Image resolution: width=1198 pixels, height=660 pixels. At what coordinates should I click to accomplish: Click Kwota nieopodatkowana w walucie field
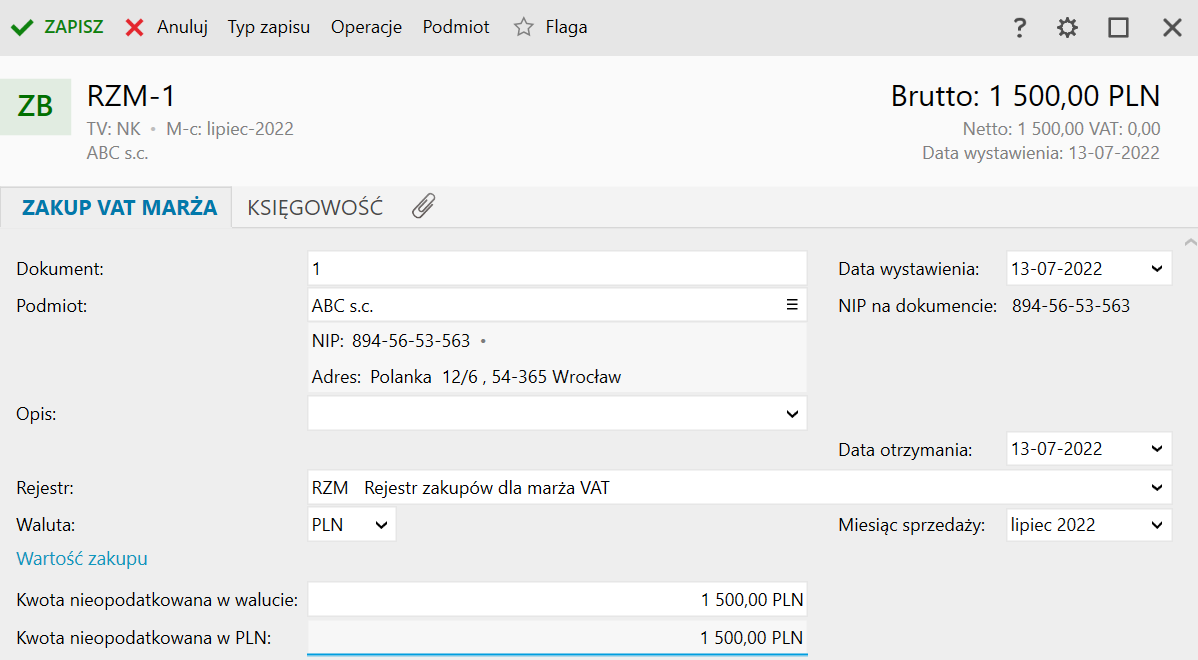coord(557,600)
